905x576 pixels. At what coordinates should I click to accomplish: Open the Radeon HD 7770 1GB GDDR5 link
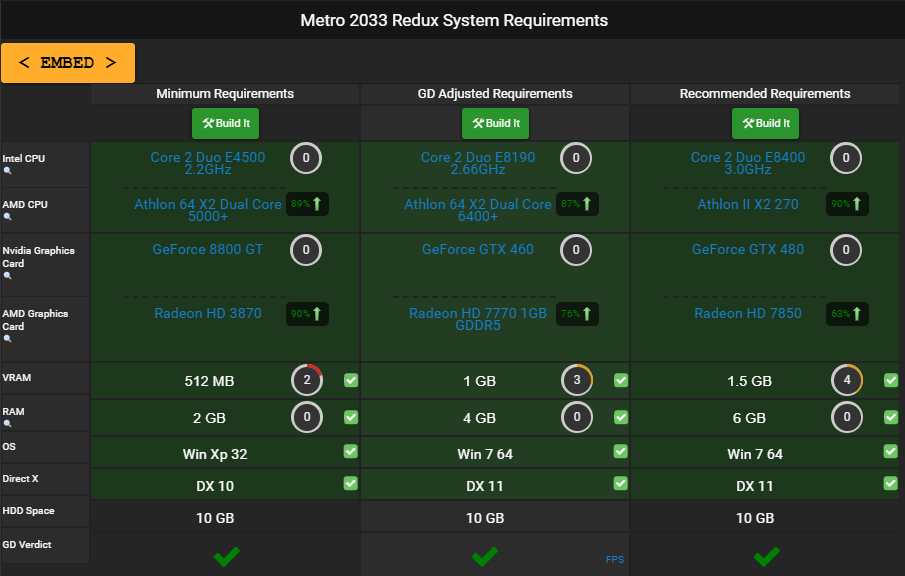pos(478,319)
